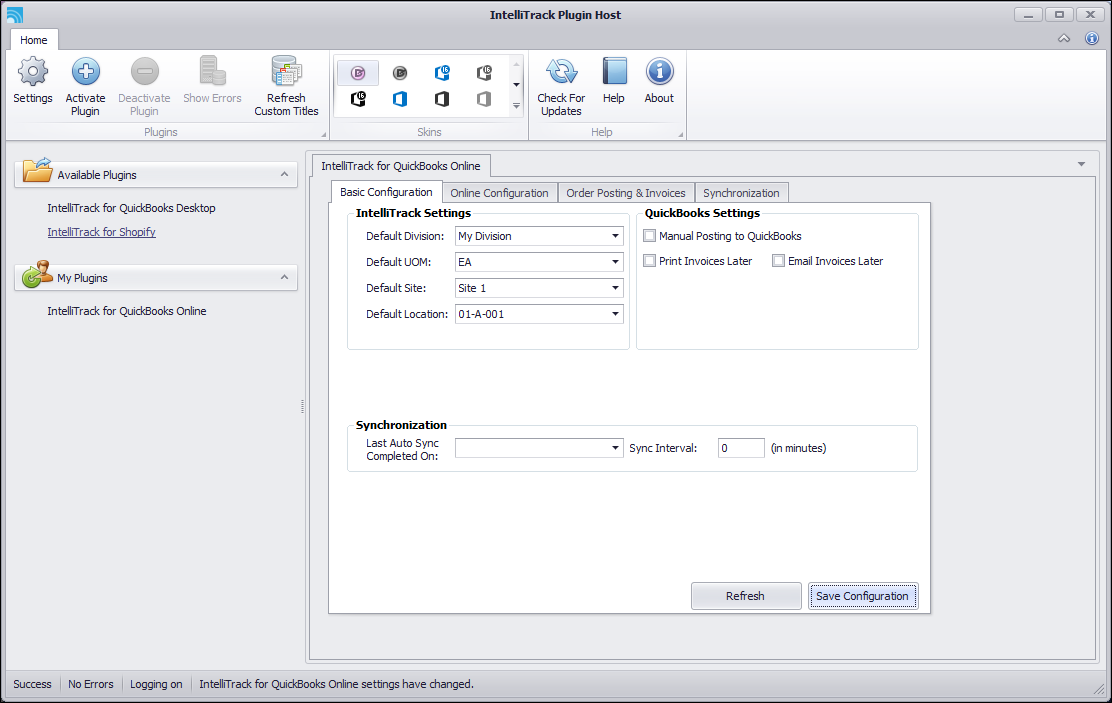Select the gray round skin icon
Viewport: 1112px width, 703px height.
400,72
